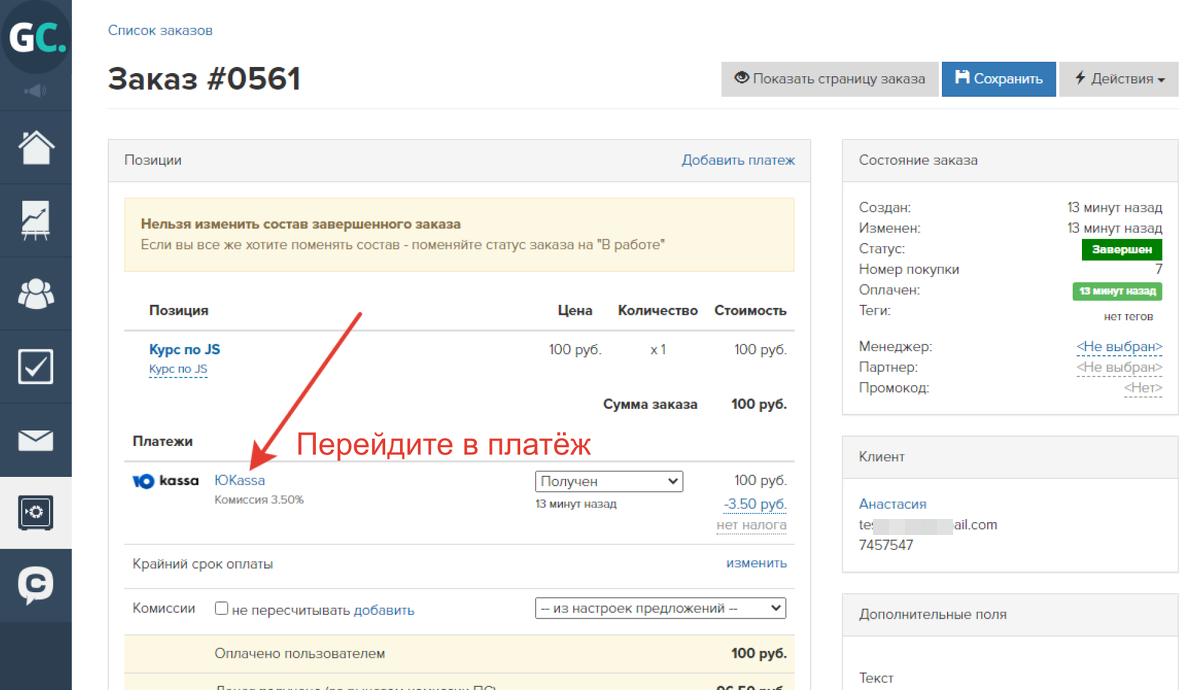
Task: Open the users group sidebar icon
Action: tap(36, 294)
